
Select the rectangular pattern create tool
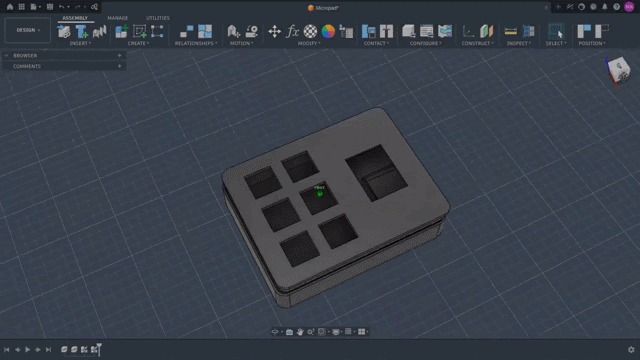pos(157,31)
